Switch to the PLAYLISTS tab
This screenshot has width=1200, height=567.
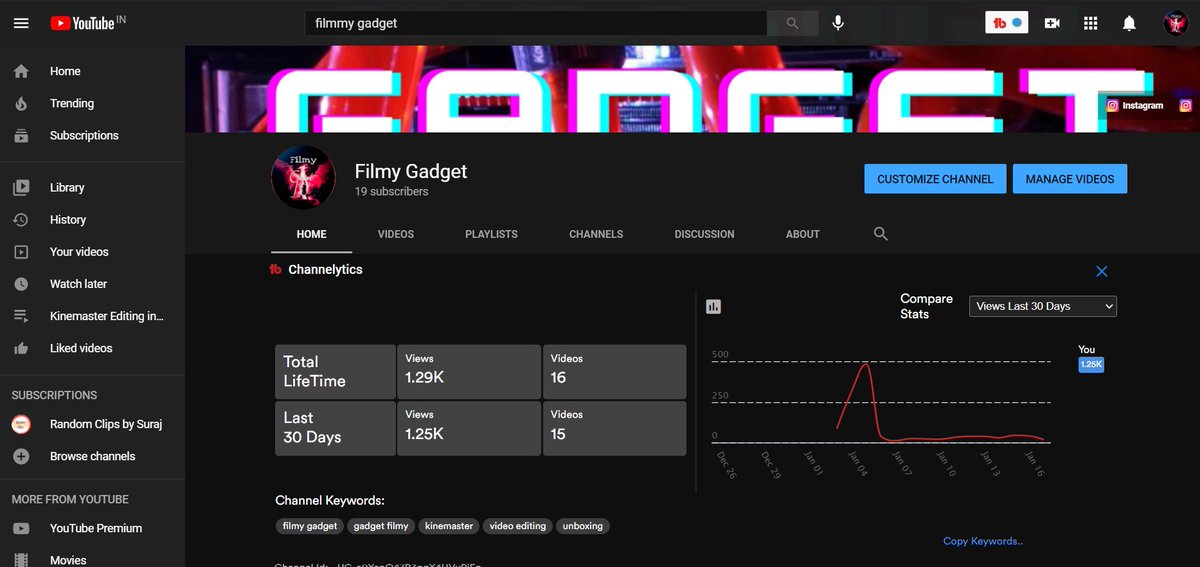pos(491,234)
